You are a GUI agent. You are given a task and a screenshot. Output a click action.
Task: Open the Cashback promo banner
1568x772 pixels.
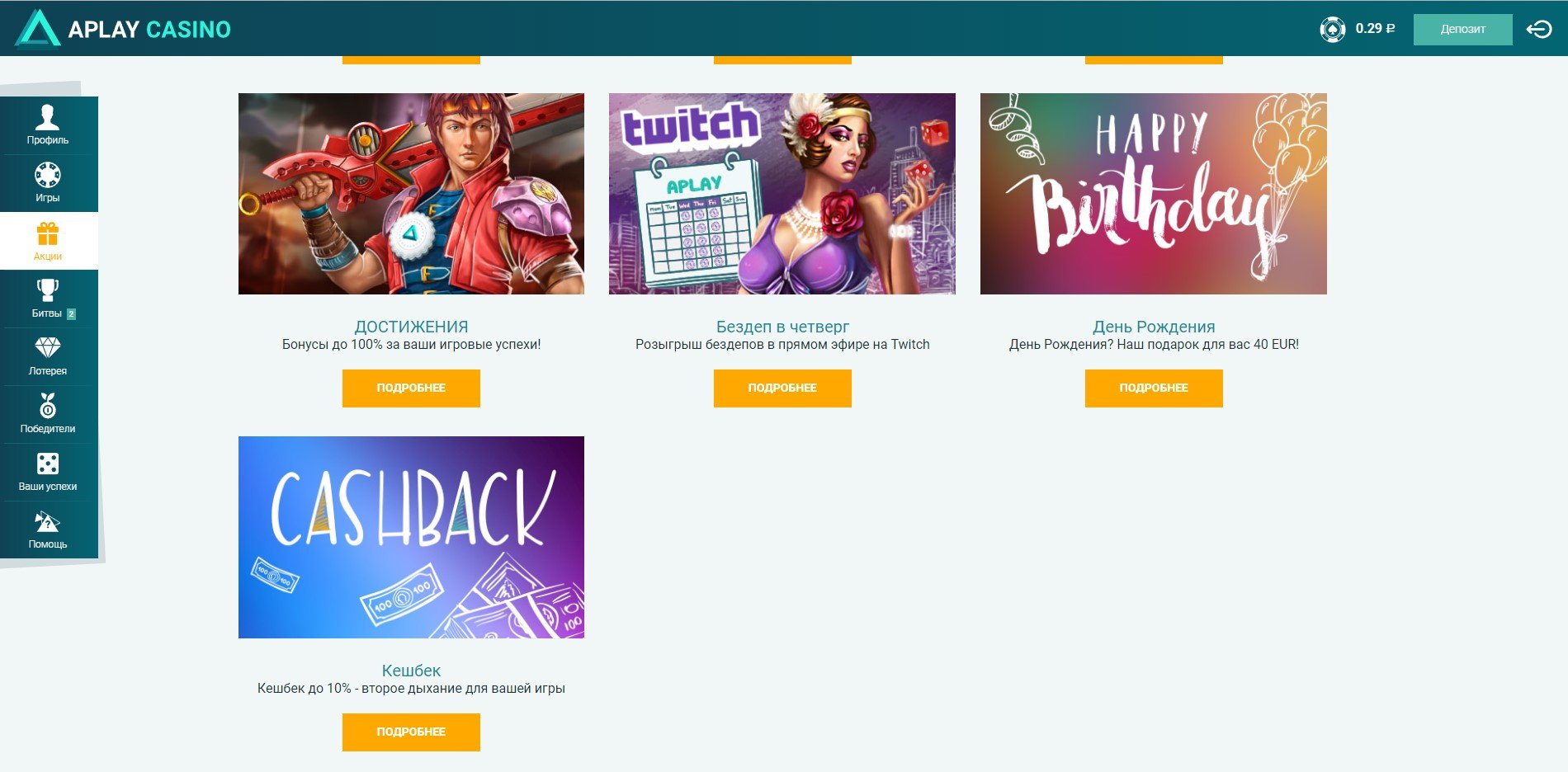[411, 537]
